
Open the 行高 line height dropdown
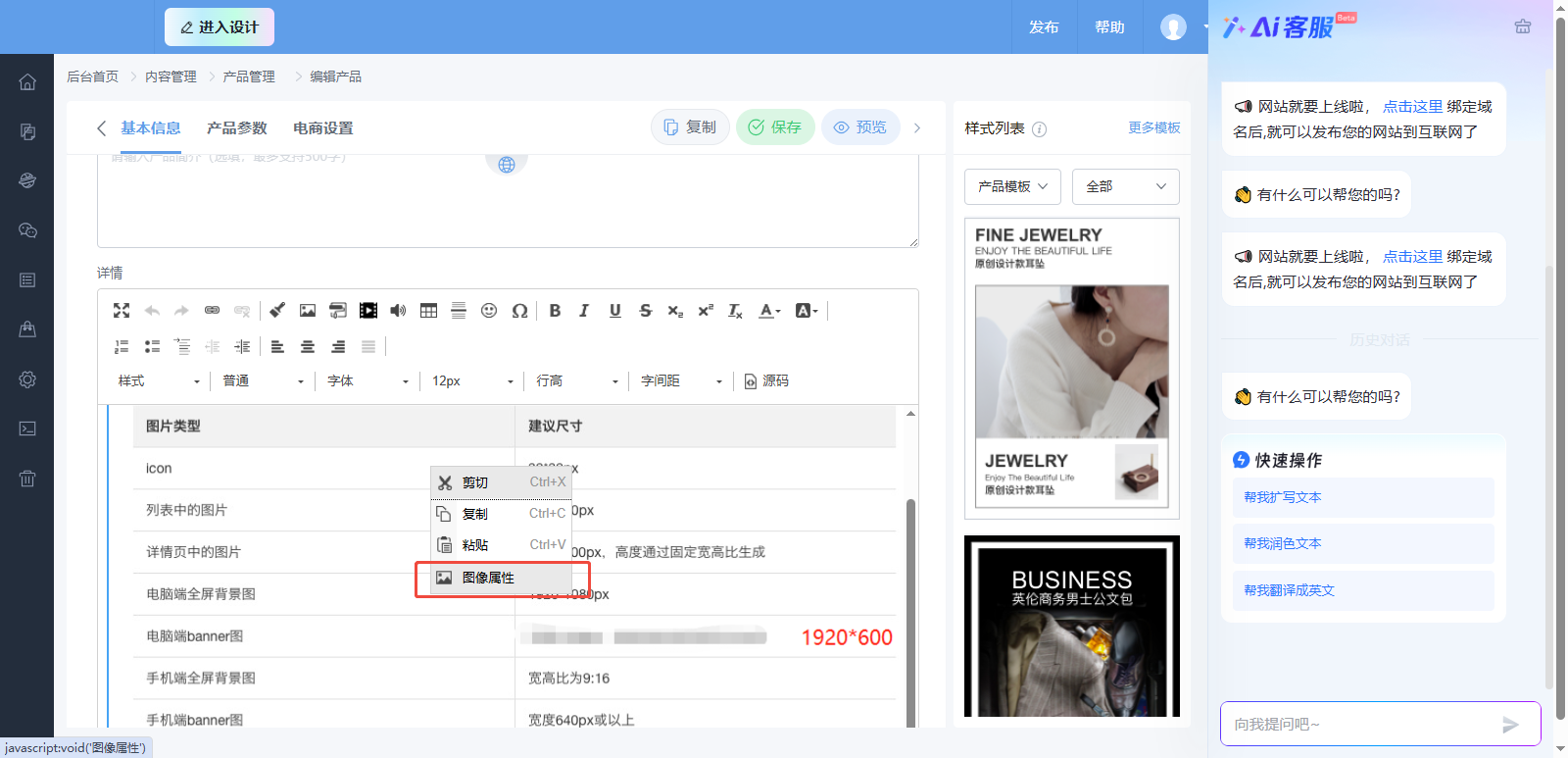coord(577,381)
